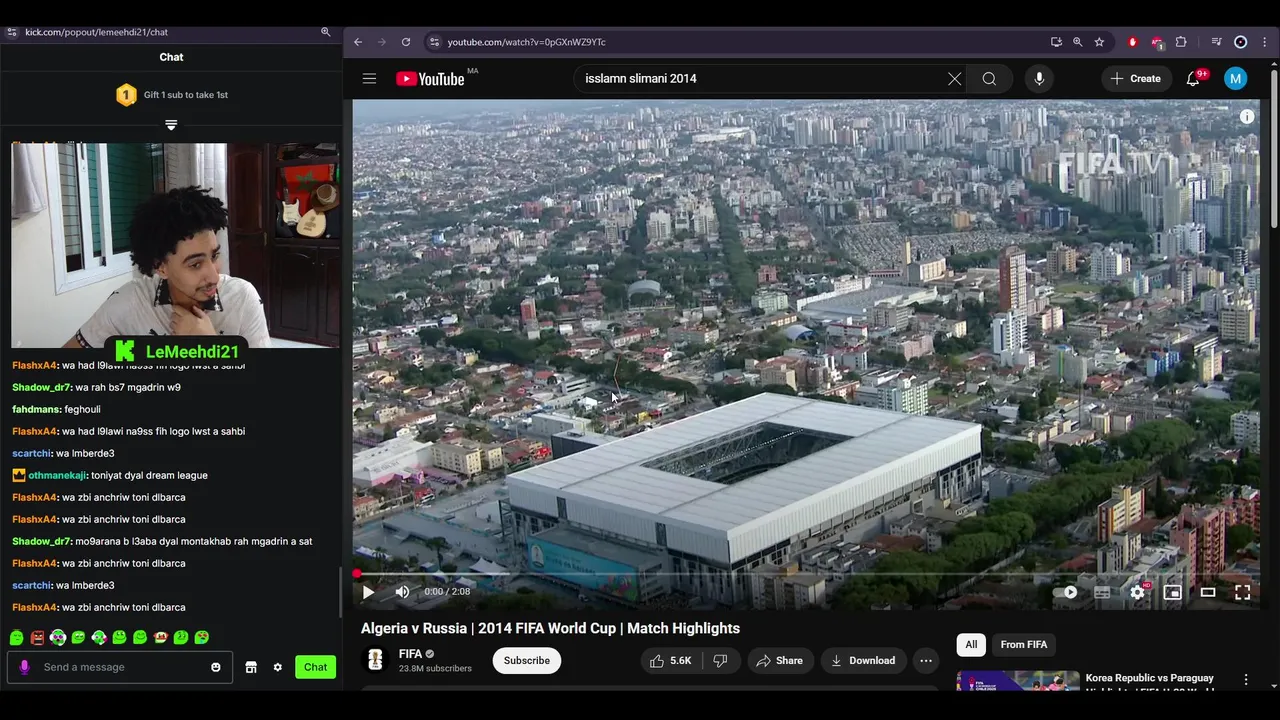The image size is (1280, 720).
Task: Enter fullscreen video mode
Action: pos(1242,592)
